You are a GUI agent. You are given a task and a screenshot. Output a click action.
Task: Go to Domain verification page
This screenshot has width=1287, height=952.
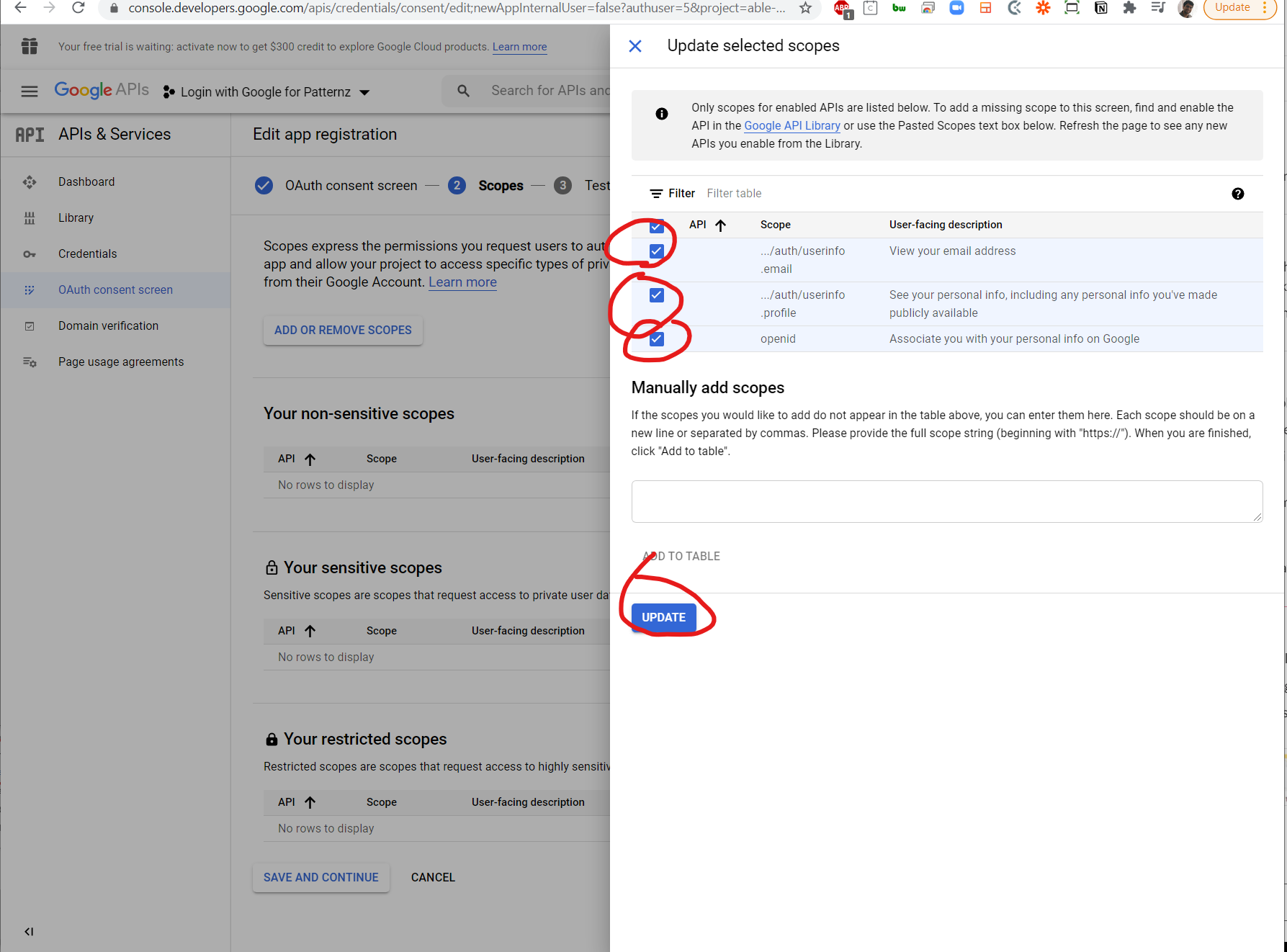coord(108,325)
